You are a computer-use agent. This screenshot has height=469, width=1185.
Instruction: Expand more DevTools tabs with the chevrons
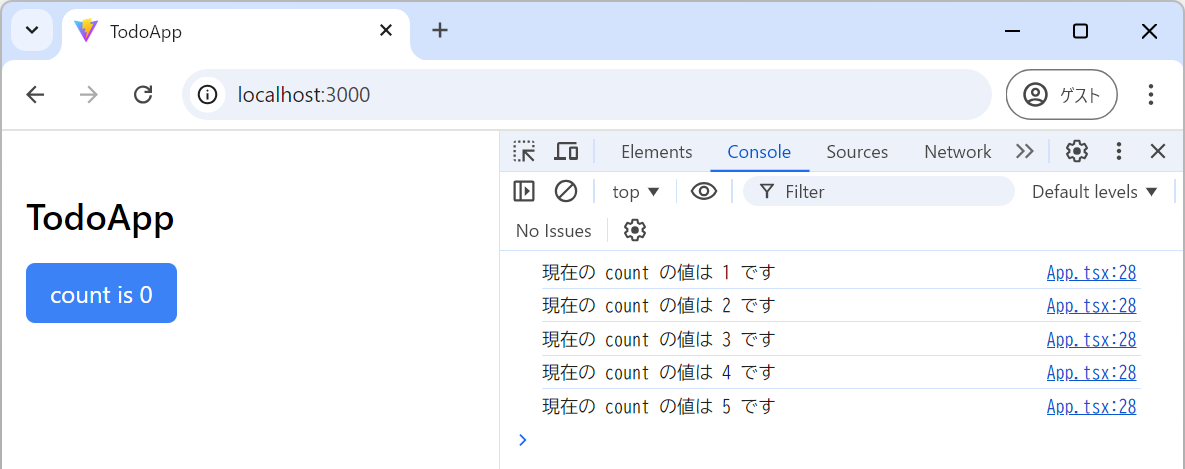tap(1024, 151)
